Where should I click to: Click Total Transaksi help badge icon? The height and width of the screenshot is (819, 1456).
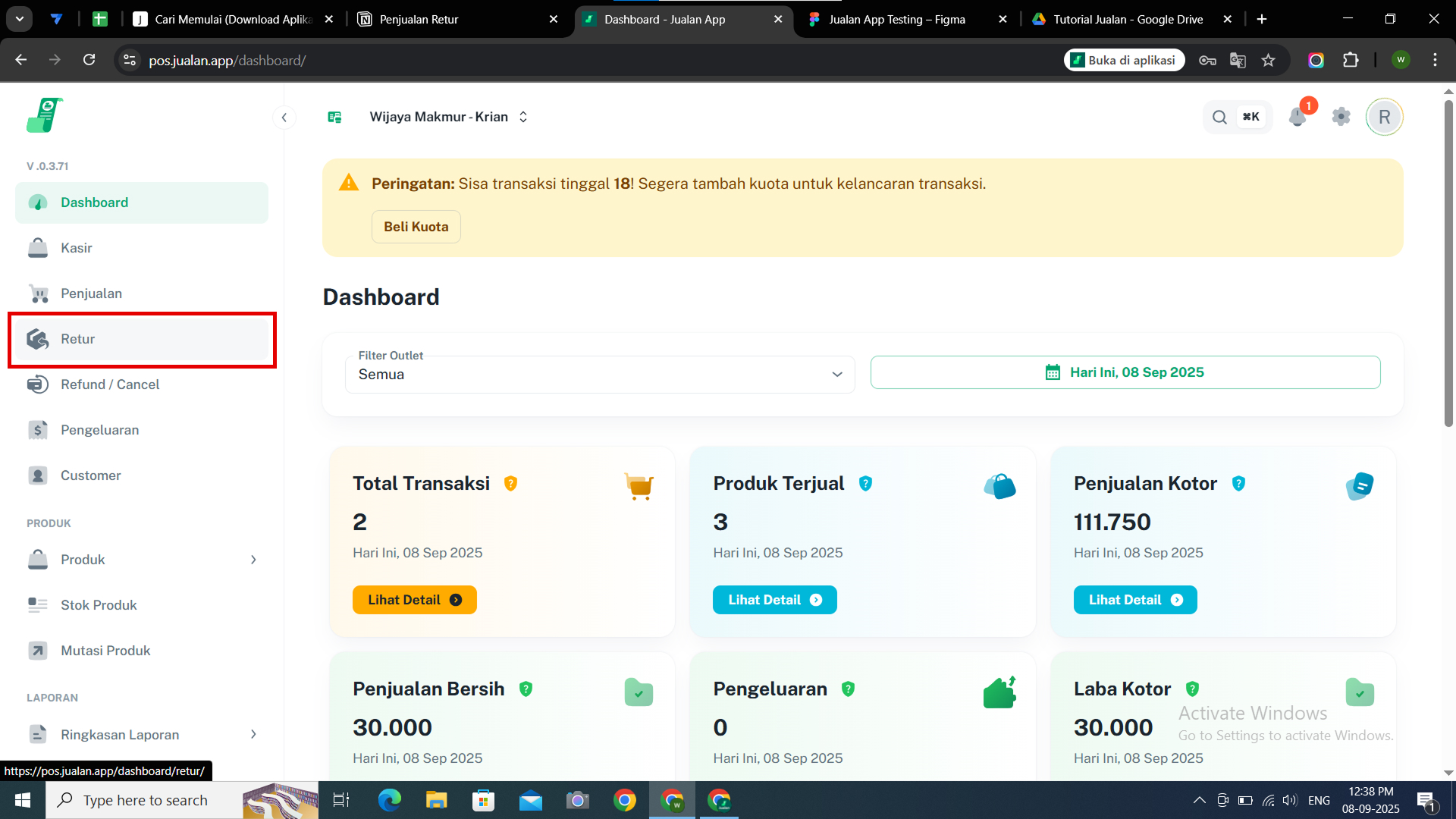[x=510, y=483]
